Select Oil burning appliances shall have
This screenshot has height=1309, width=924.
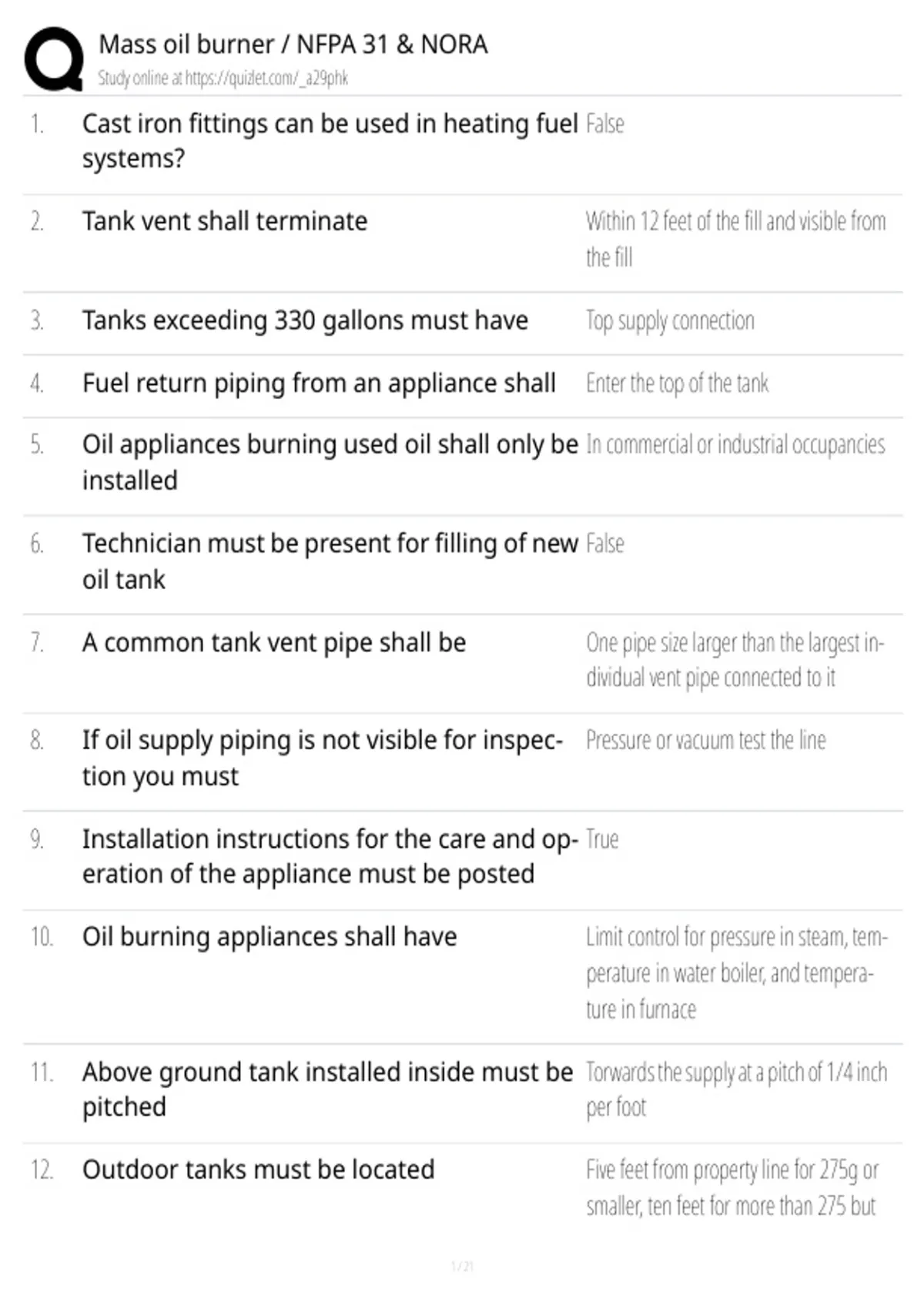269,937
